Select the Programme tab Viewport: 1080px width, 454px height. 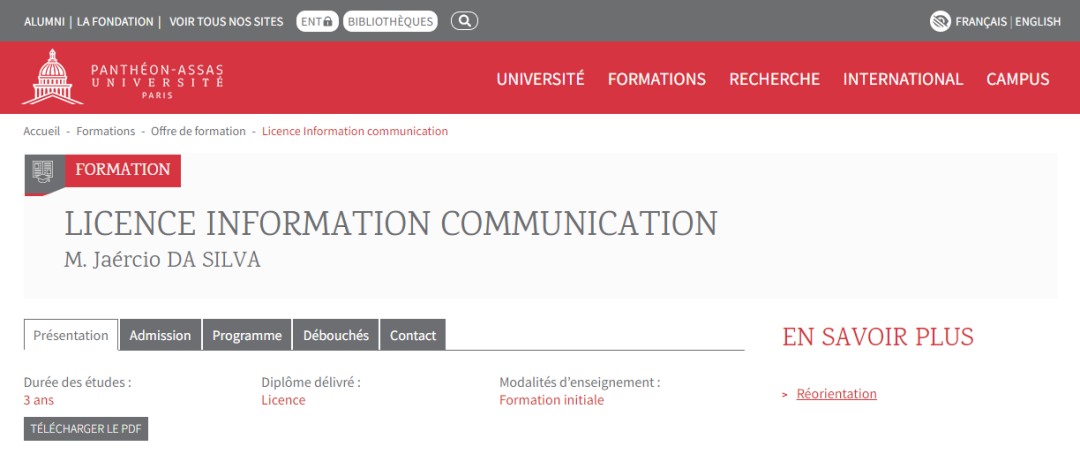click(247, 335)
